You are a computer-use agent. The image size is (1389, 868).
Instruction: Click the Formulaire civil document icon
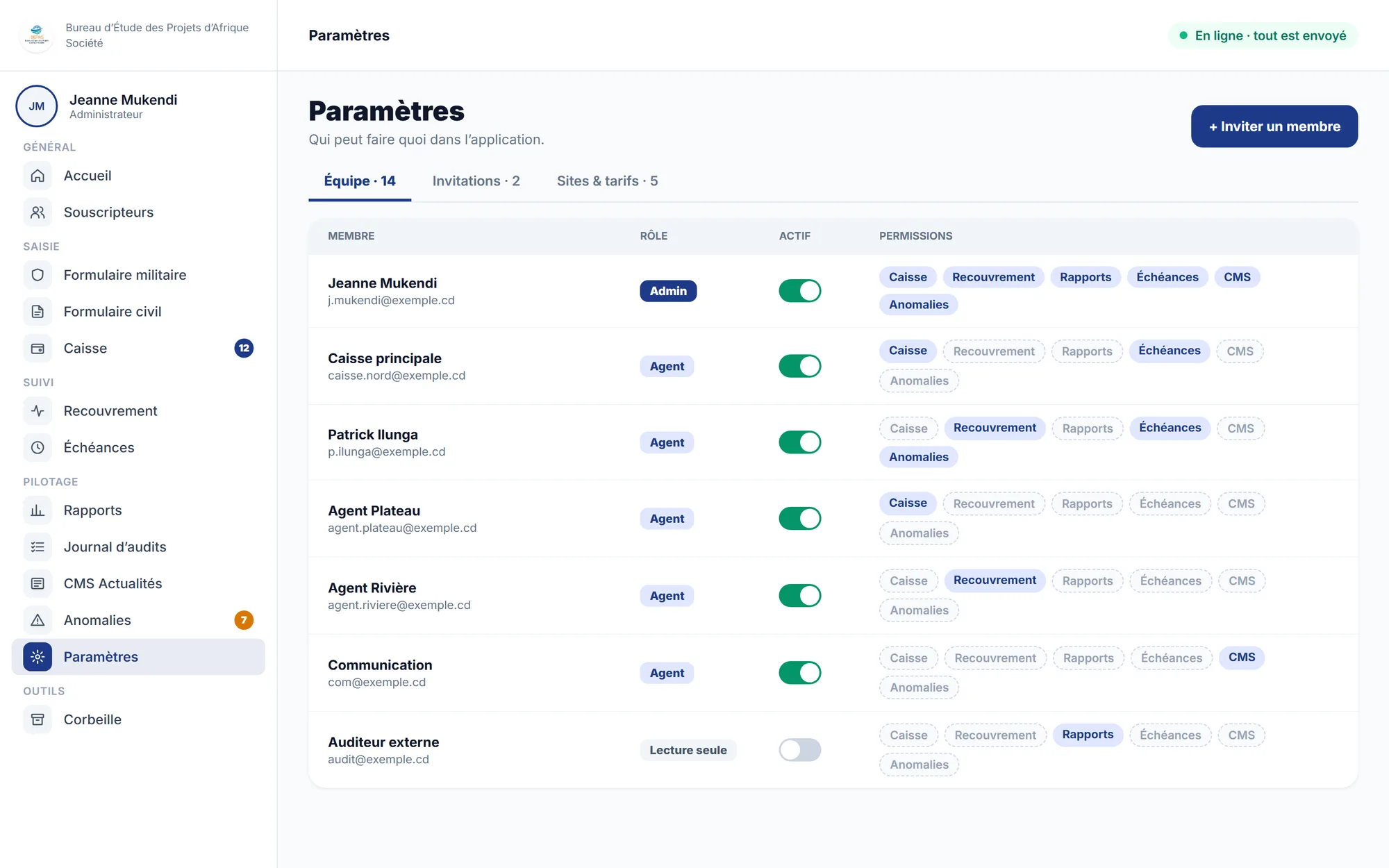[x=38, y=312]
